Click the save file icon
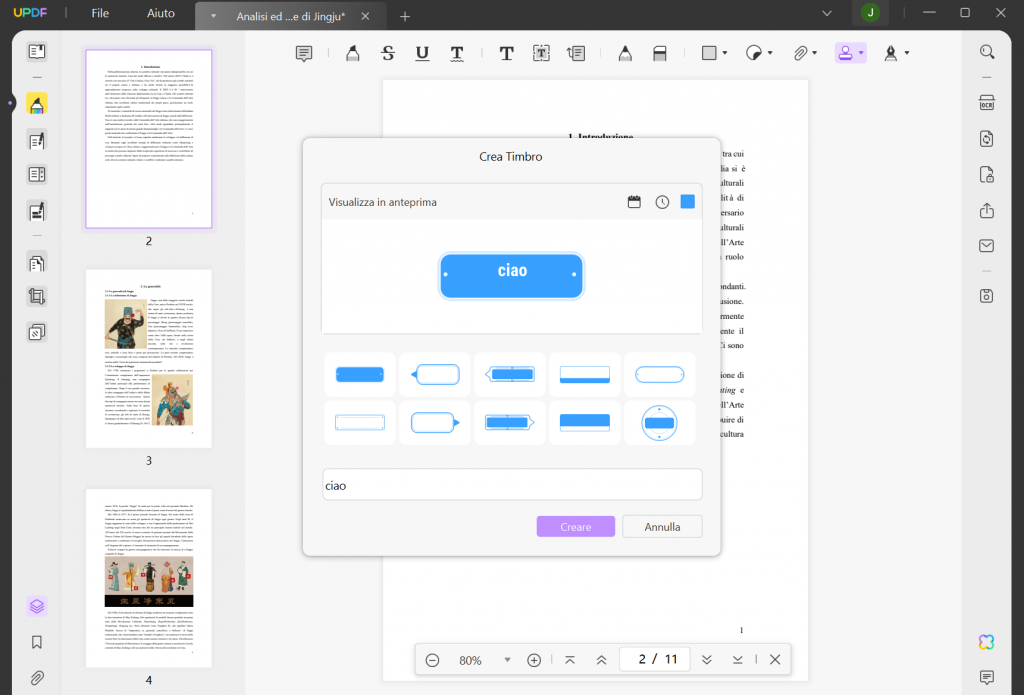The height and width of the screenshot is (695, 1024). pyautogui.click(x=987, y=296)
